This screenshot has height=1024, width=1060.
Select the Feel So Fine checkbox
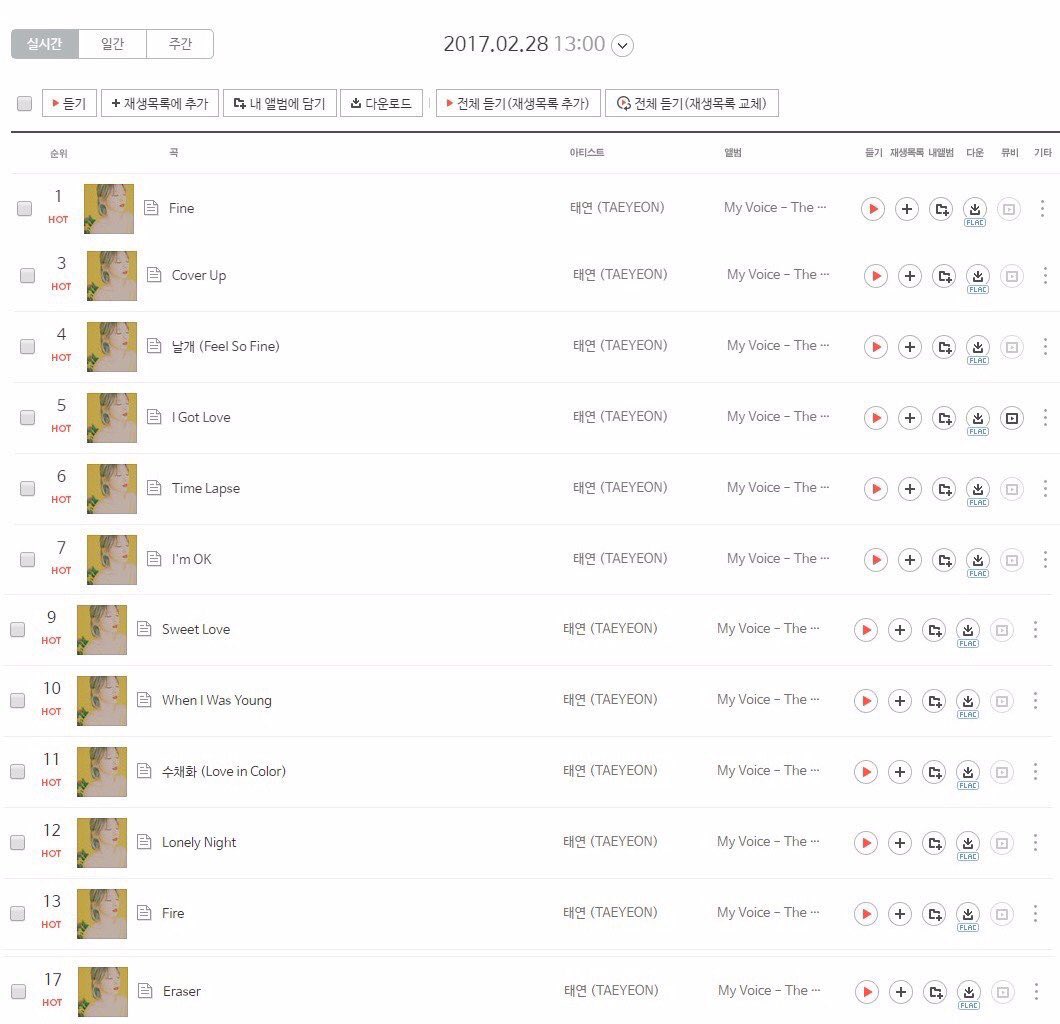tap(27, 346)
